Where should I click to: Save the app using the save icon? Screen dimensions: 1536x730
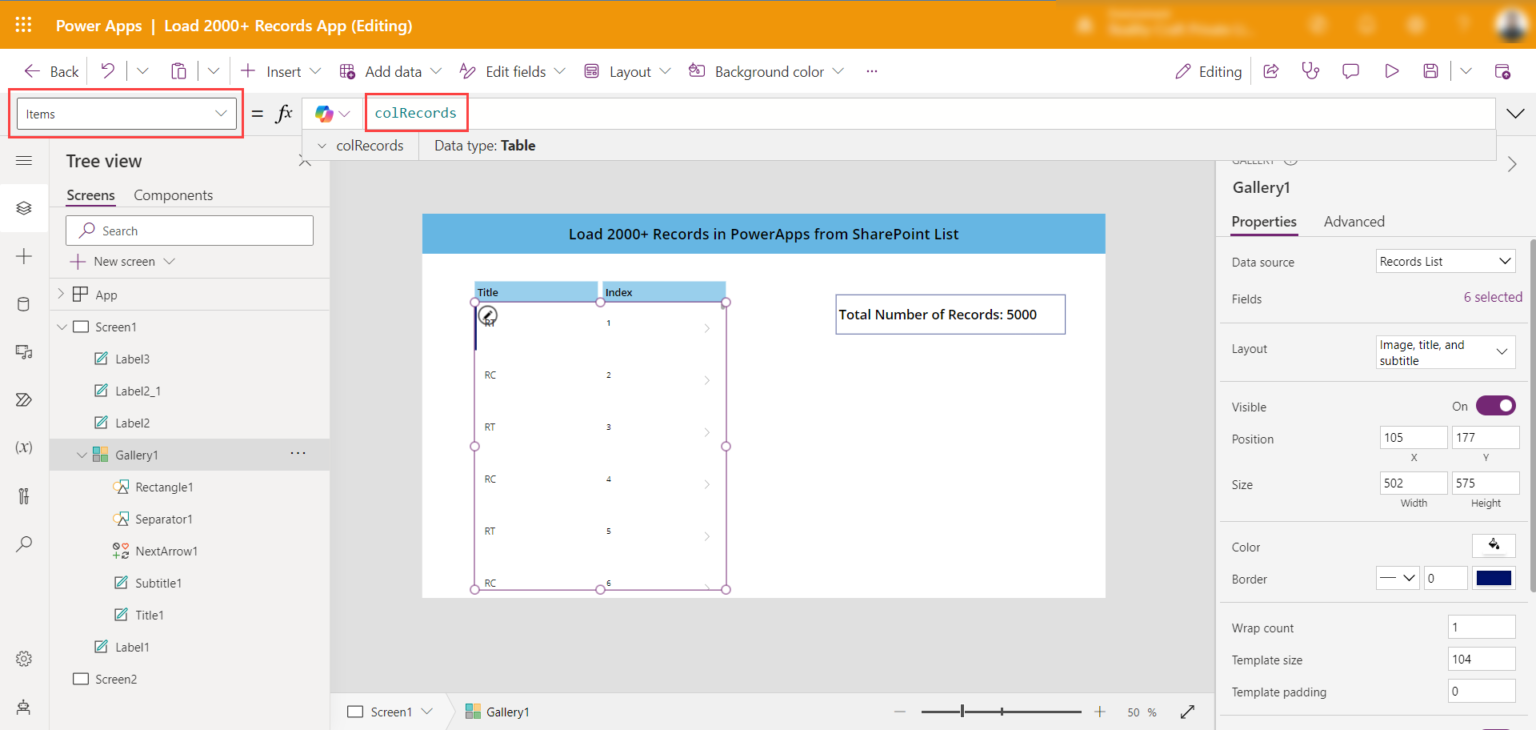pos(1430,70)
